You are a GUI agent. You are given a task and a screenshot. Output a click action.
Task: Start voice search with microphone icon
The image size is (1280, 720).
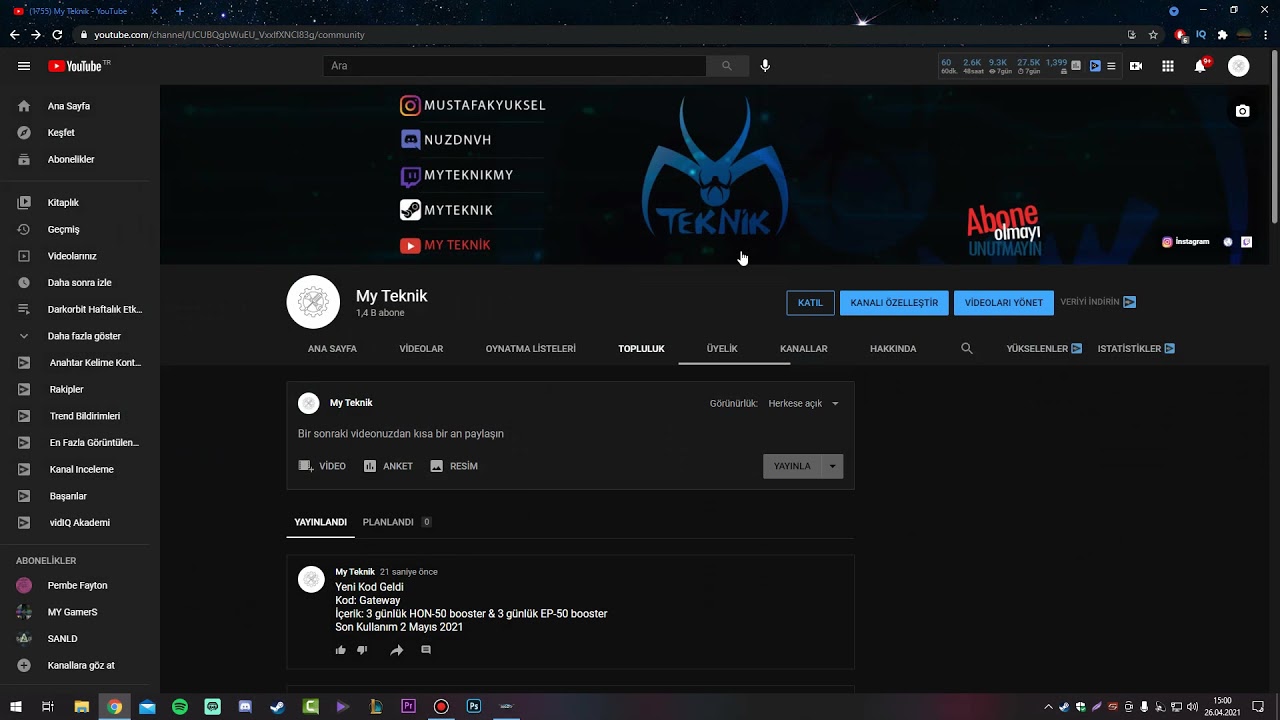tap(765, 66)
